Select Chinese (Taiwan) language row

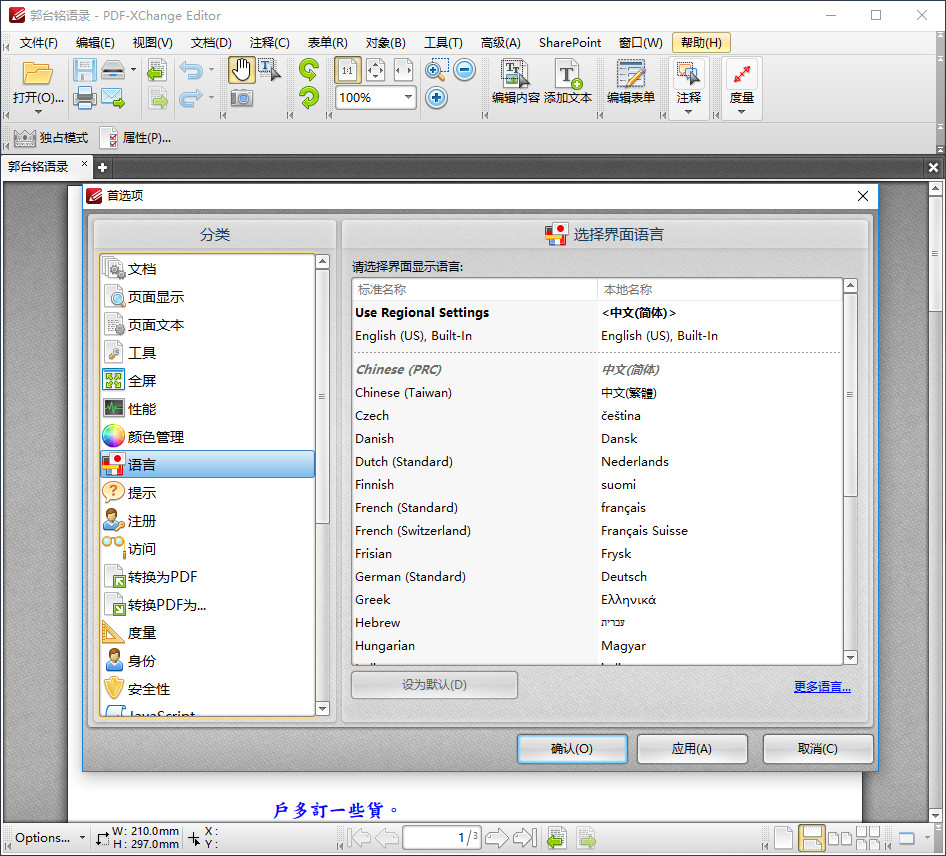[x=597, y=393]
